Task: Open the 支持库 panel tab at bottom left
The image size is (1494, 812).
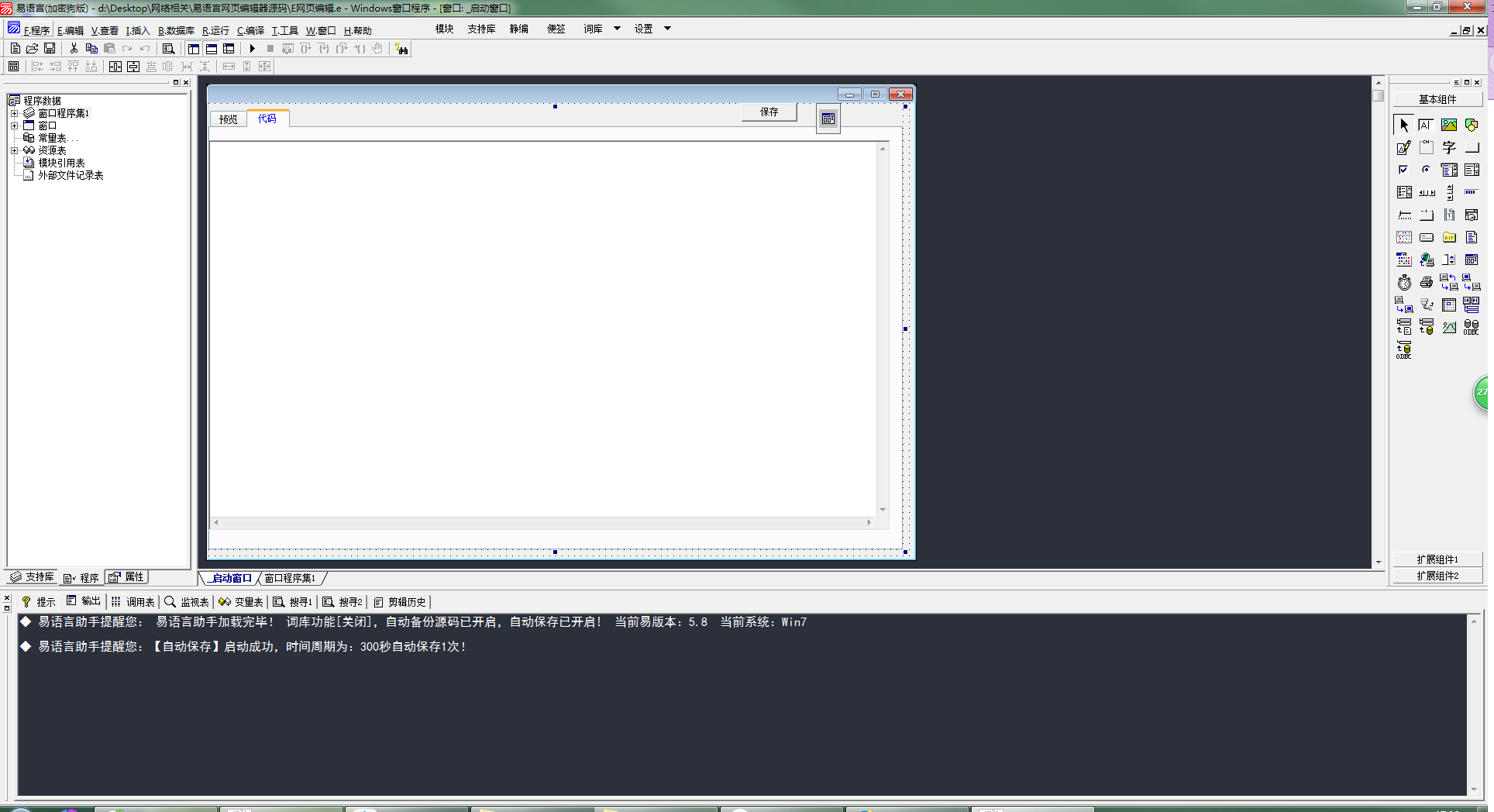Action: tap(33, 577)
